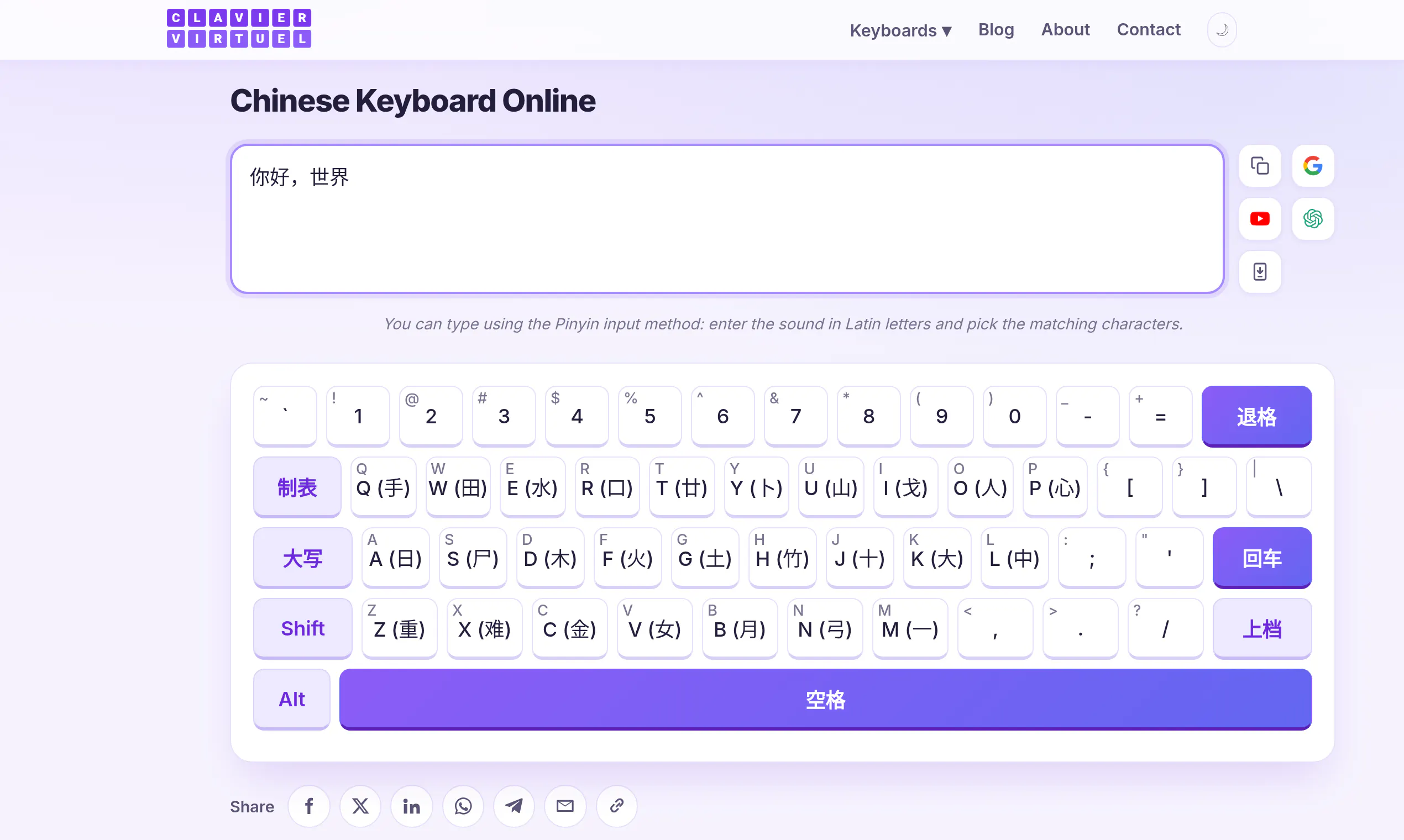Screen dimensions: 1404x840
Task: Toggle the 上档 right shift key
Action: [x=1262, y=628]
